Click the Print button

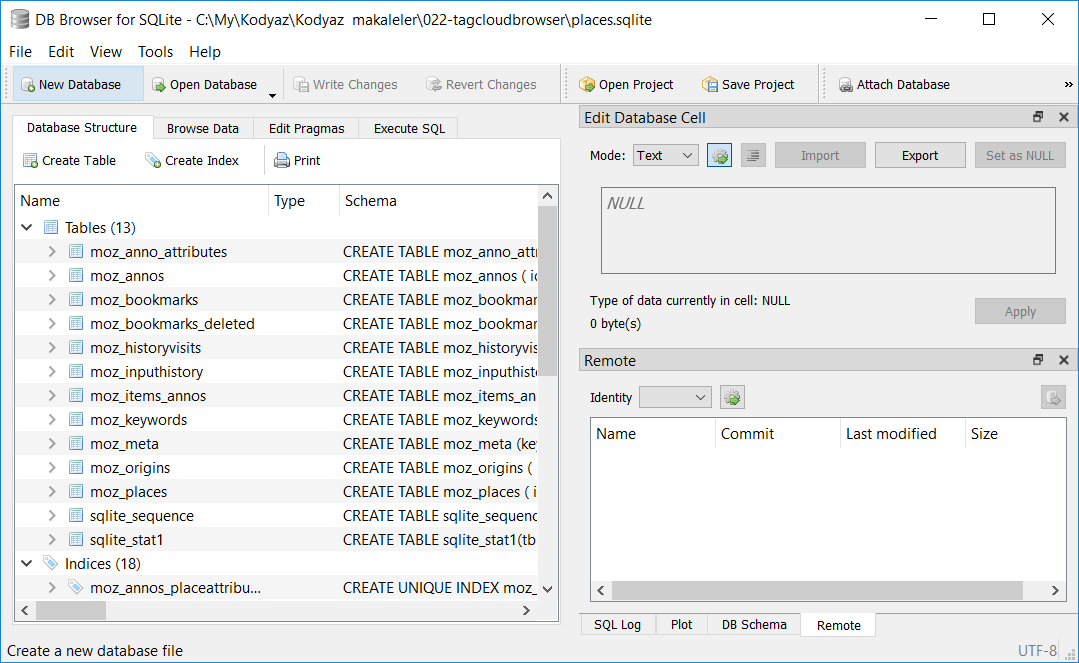pyautogui.click(x=297, y=160)
